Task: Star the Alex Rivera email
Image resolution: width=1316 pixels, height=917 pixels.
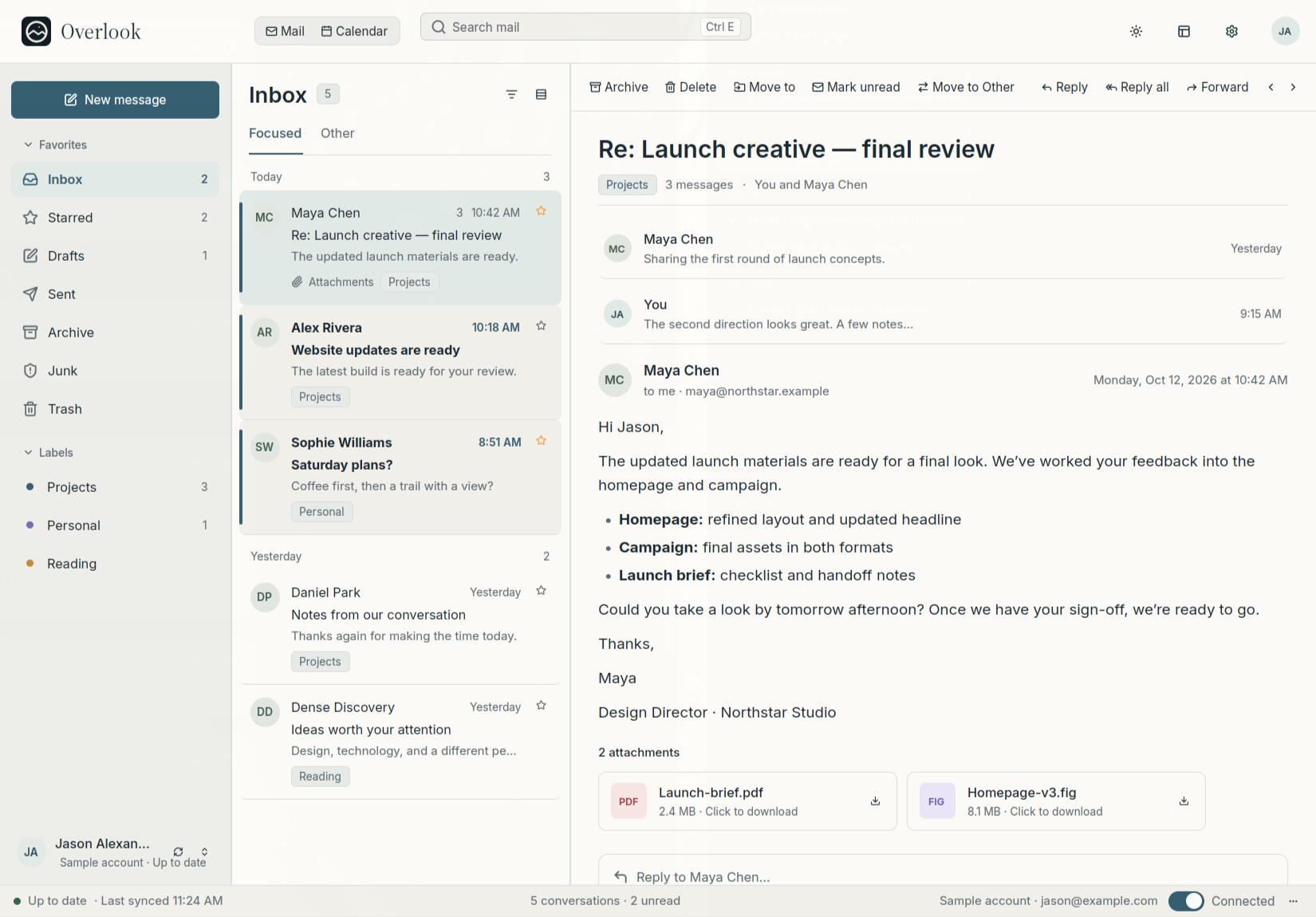Action: pos(541,326)
